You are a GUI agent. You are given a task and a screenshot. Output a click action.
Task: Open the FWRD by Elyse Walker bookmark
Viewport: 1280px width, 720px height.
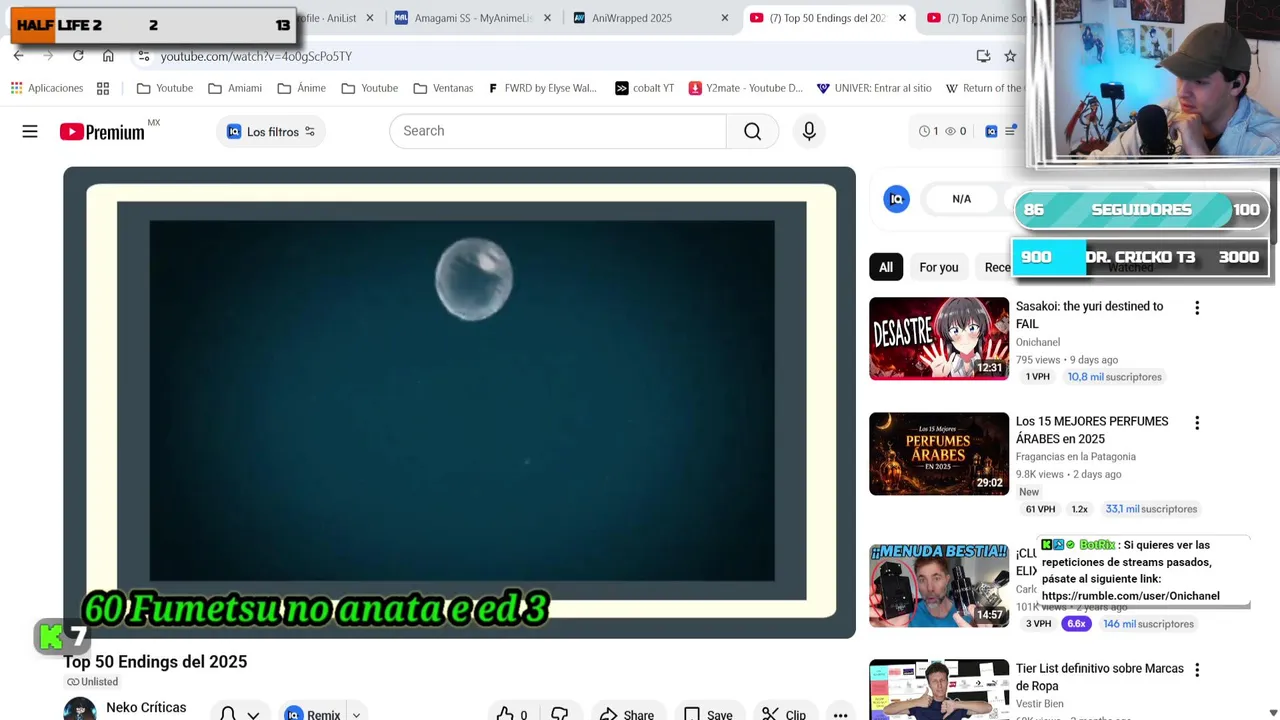coord(542,88)
